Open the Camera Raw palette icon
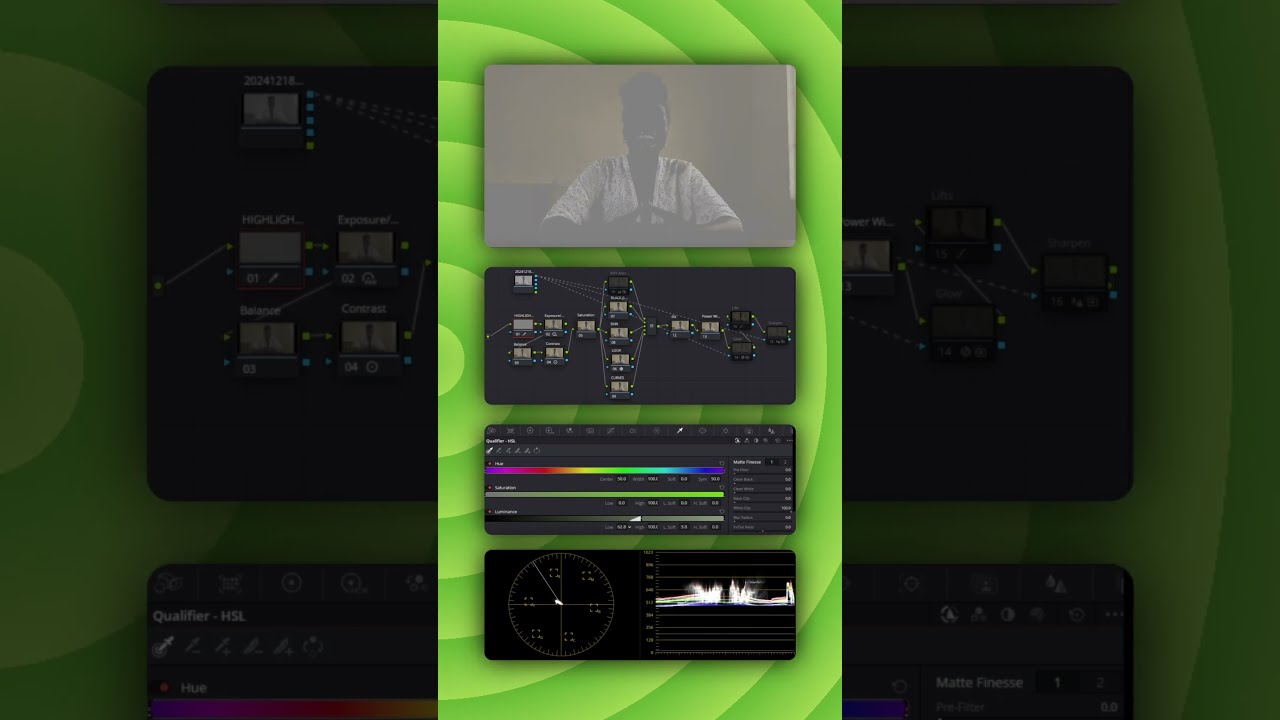 tap(491, 431)
